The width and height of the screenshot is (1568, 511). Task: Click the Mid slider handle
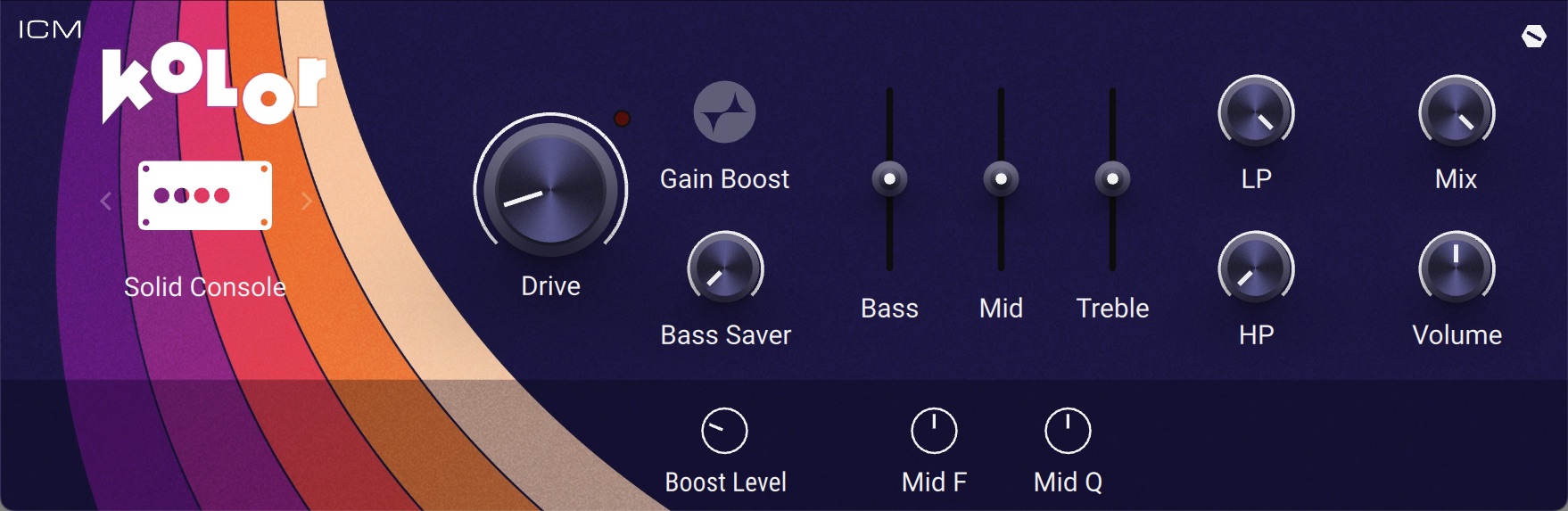(1001, 179)
